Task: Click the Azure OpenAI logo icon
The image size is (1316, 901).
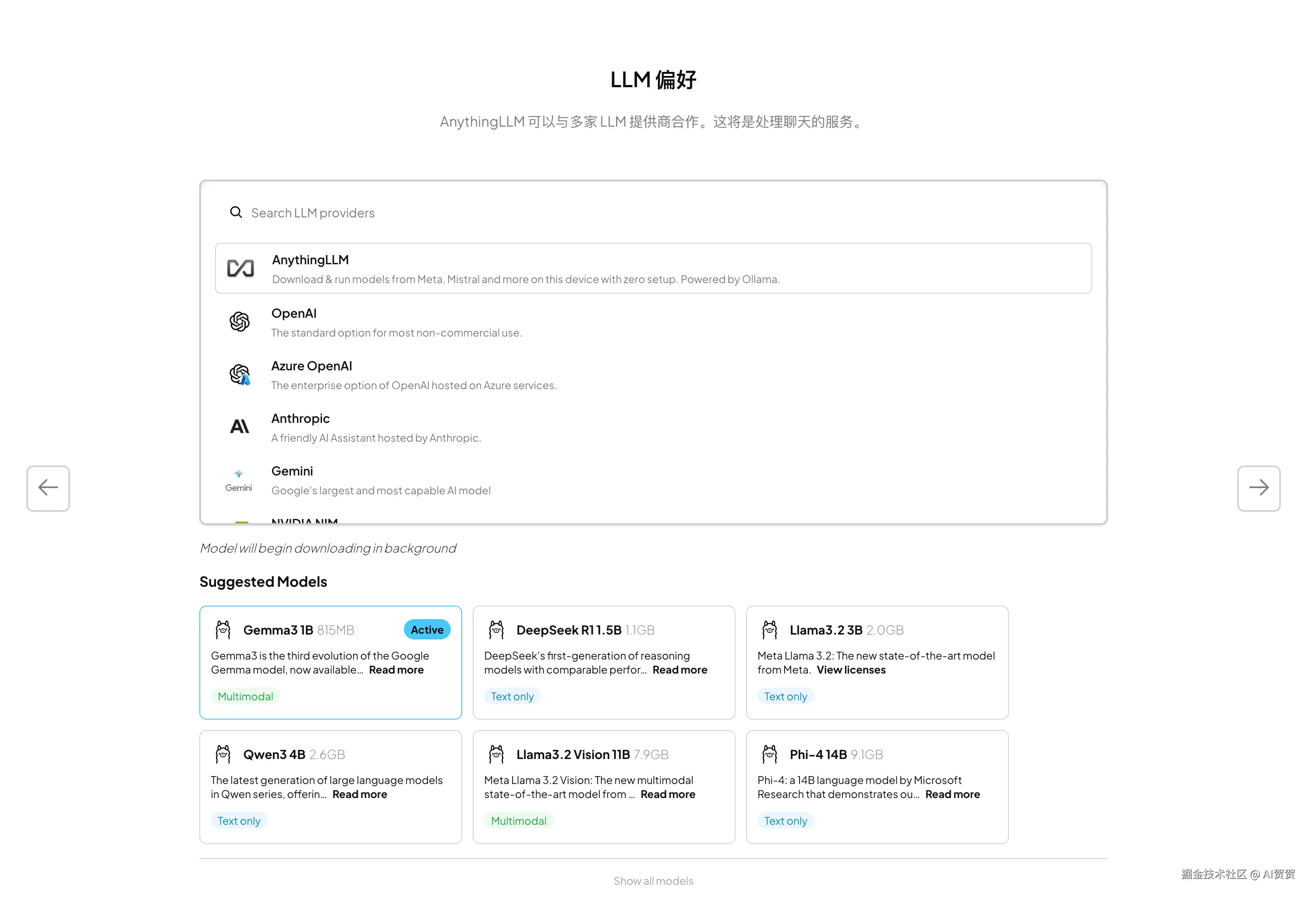Action: 240,374
